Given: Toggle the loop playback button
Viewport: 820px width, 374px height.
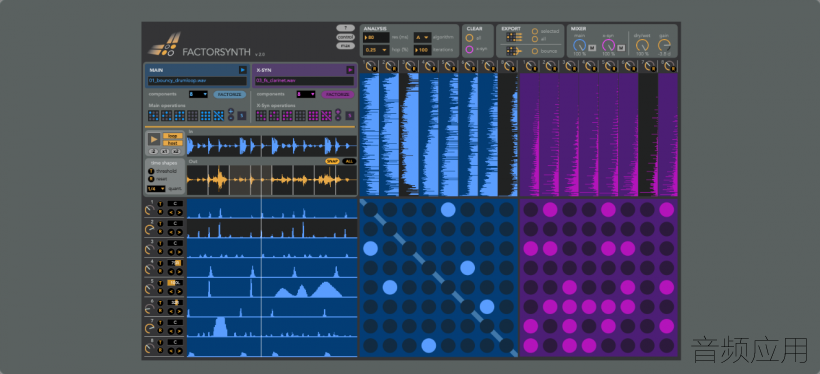Looking at the screenshot, I should 173,135.
